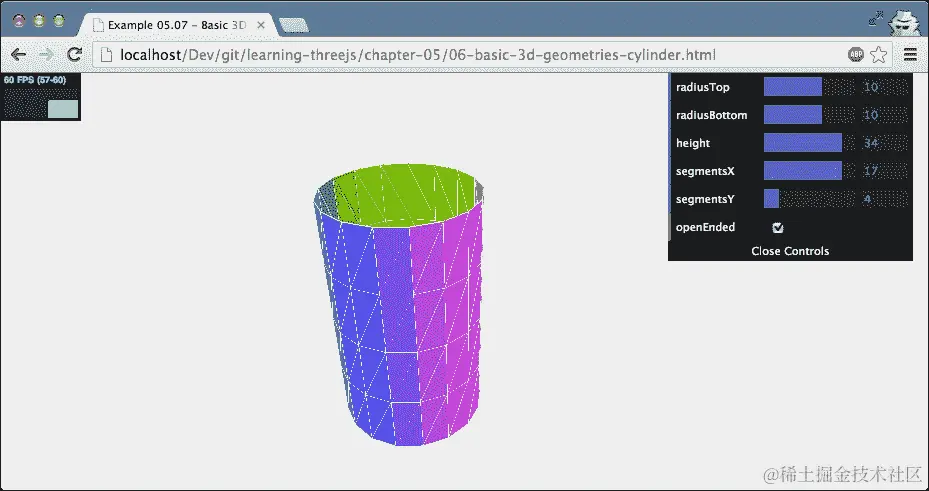The height and width of the screenshot is (491, 929).
Task: Click the Adblock Plus extension icon
Action: 856,55
